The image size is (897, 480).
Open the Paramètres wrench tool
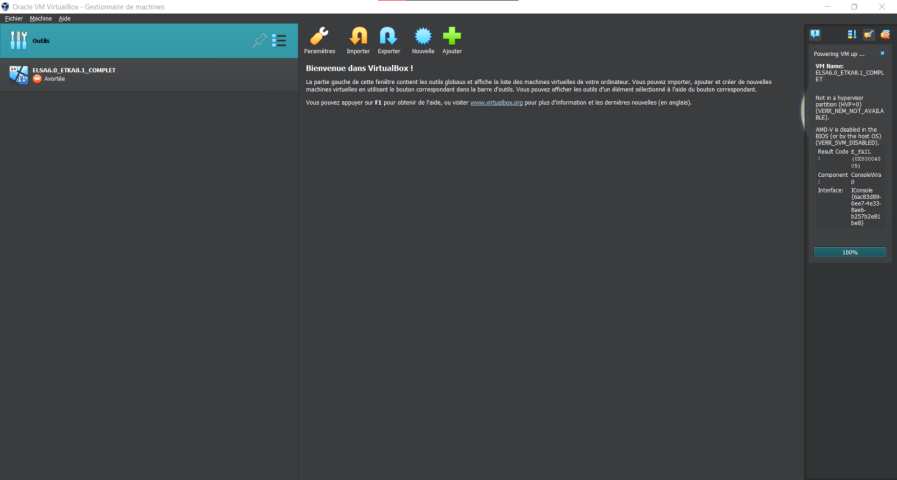(x=319, y=36)
